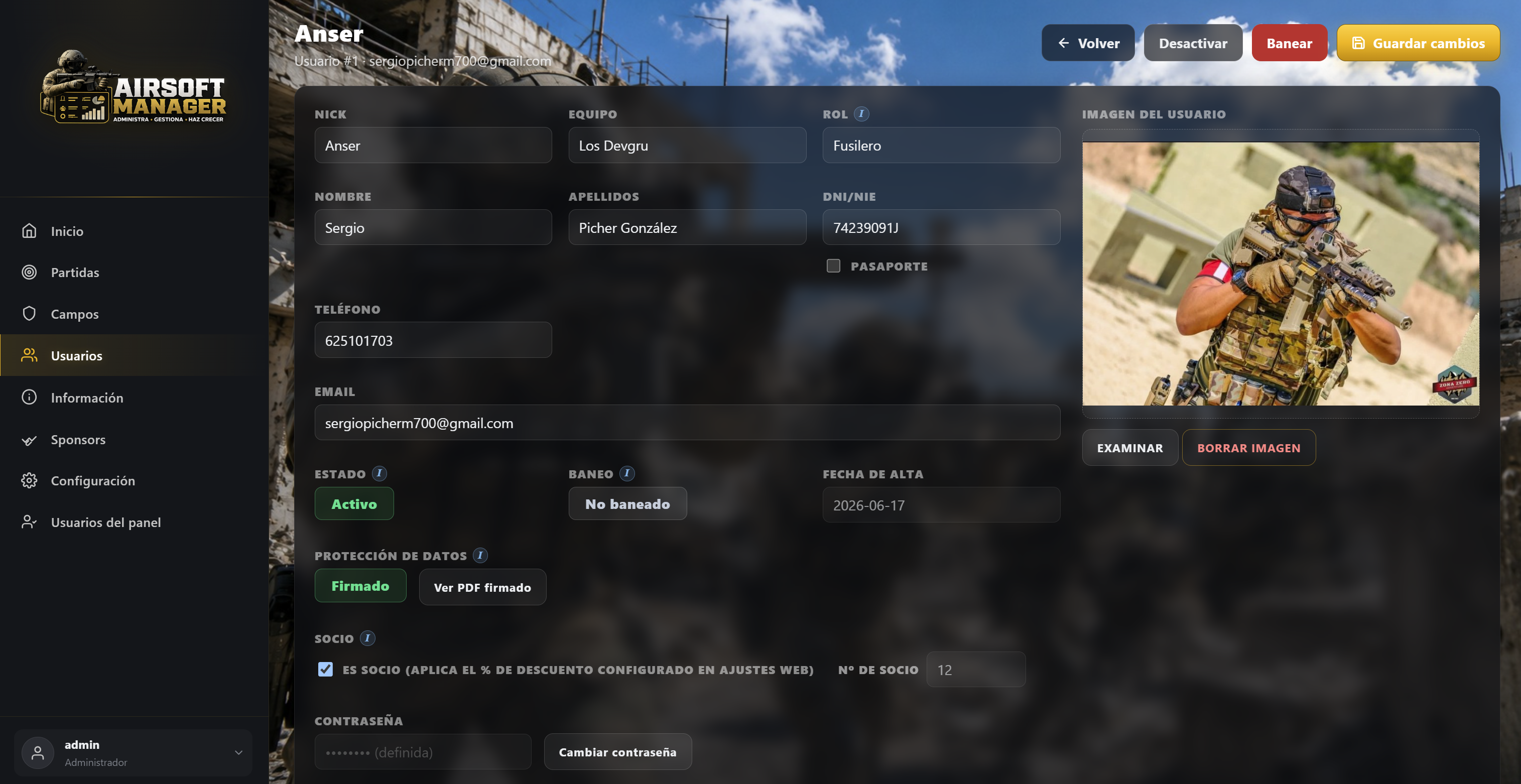Open the info tooltip next to SOCIO
The width and height of the screenshot is (1521, 784).
coord(367,638)
